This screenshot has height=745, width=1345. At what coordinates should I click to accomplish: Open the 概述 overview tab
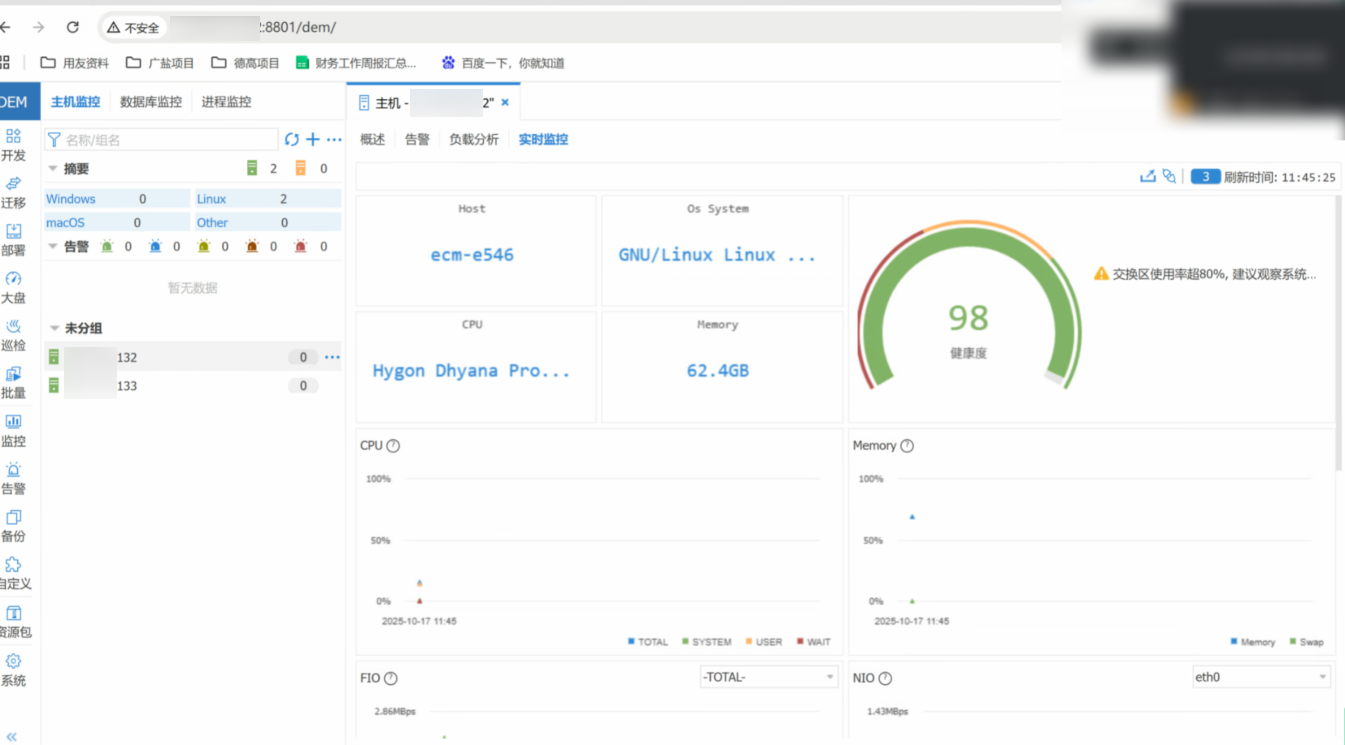pyautogui.click(x=373, y=140)
